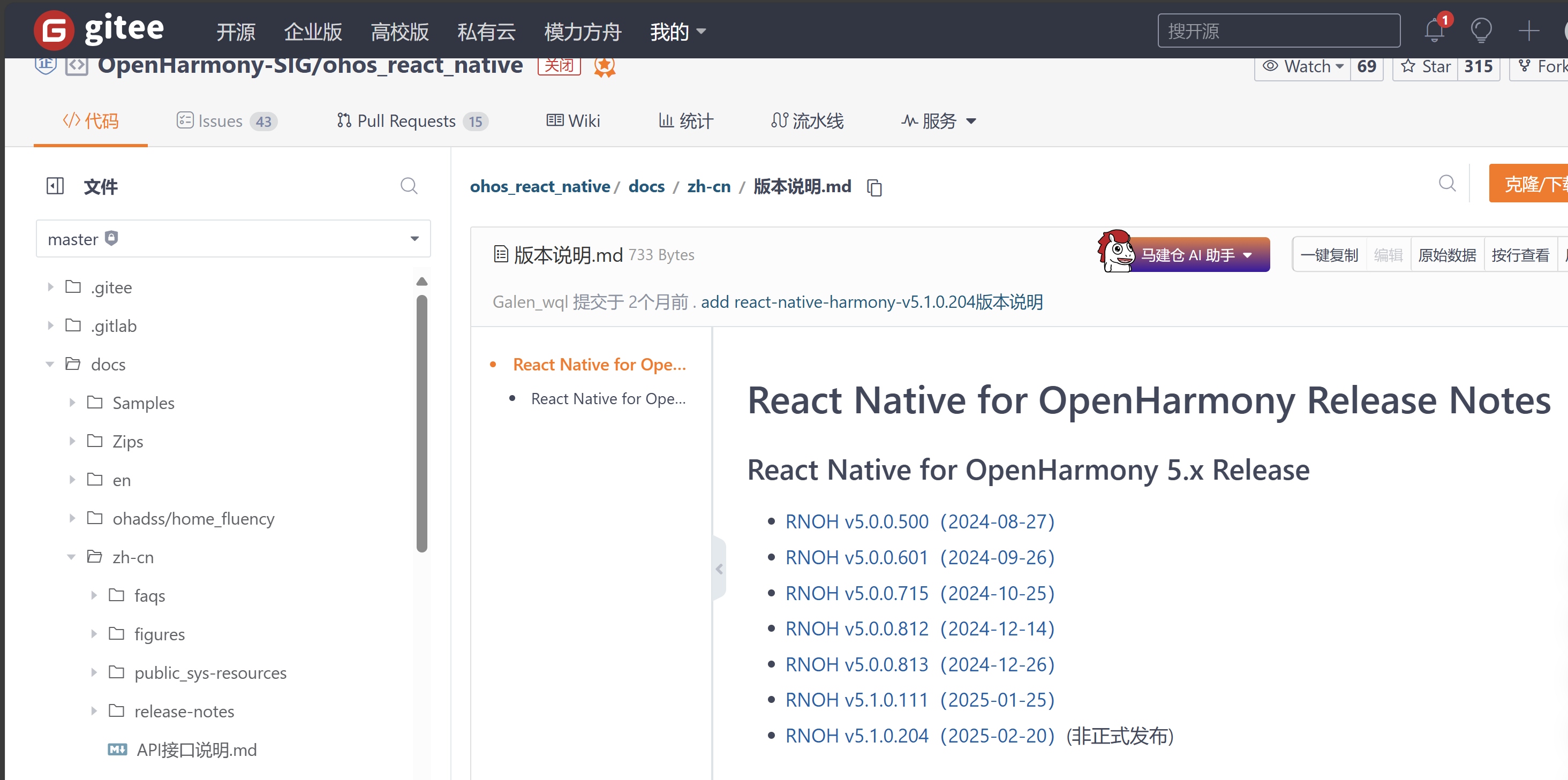This screenshot has width=1568, height=780.
Task: Click 开源 in the top navigation
Action: (x=236, y=31)
